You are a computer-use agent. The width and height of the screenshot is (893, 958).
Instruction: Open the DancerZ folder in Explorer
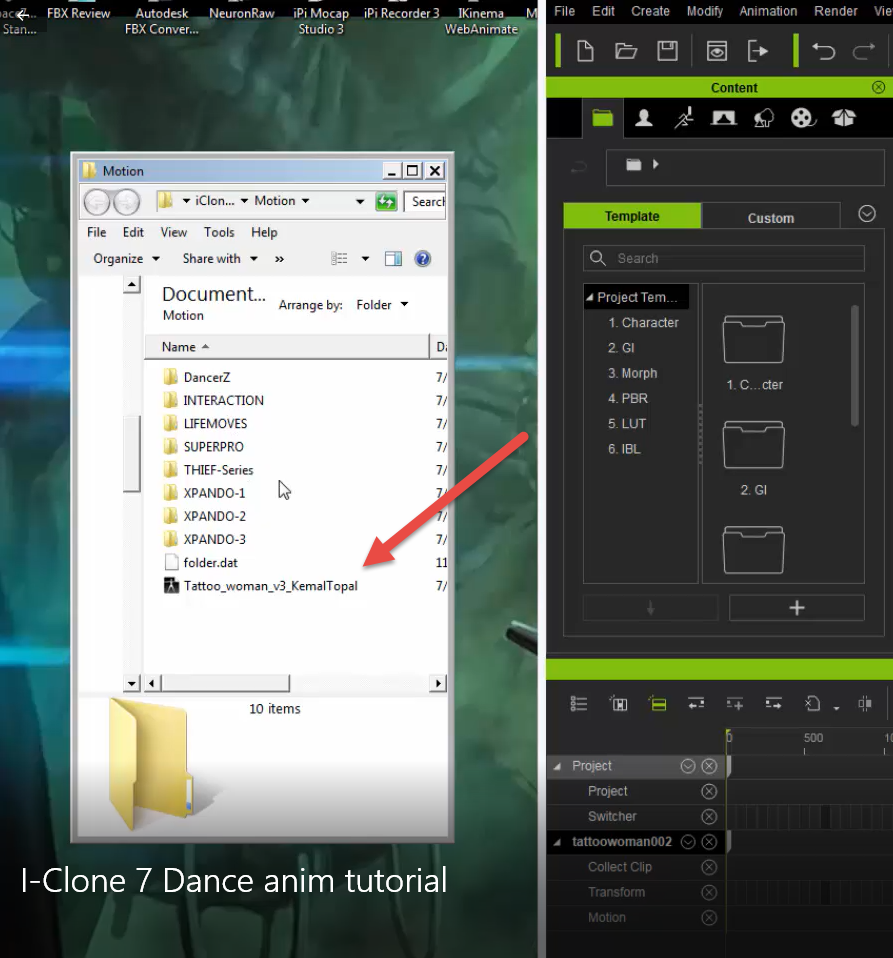point(197,378)
